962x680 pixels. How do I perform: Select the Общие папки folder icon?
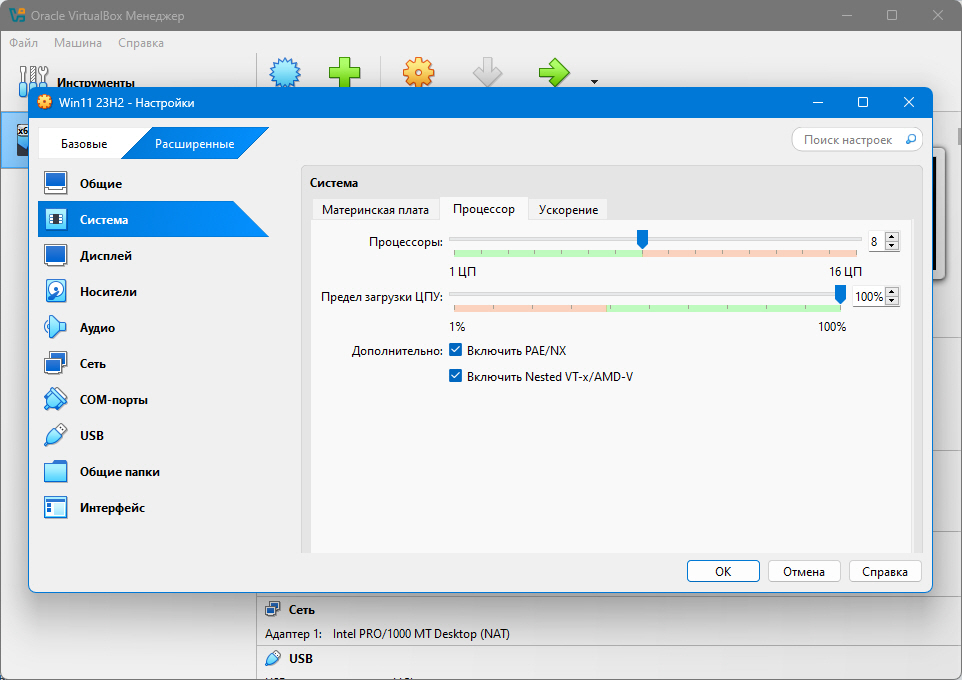click(x=56, y=471)
